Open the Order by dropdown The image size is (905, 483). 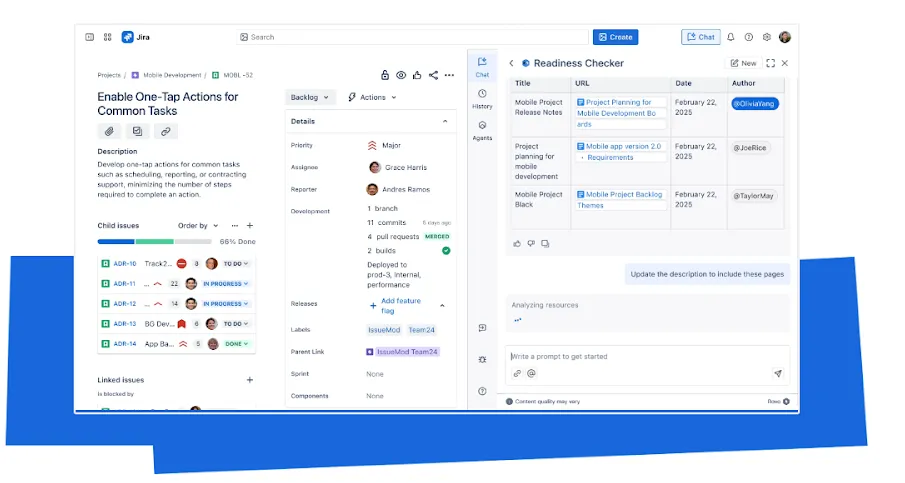pos(198,226)
